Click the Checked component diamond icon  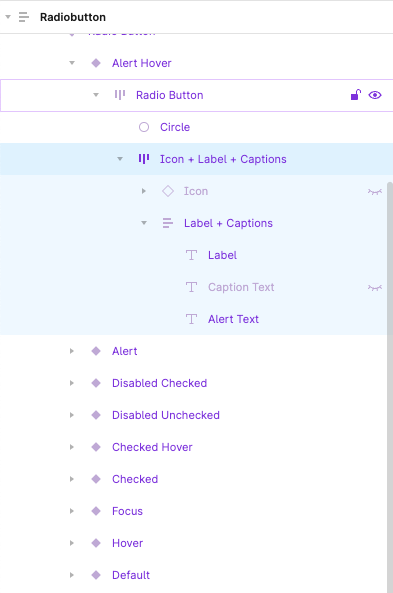[x=96, y=479]
